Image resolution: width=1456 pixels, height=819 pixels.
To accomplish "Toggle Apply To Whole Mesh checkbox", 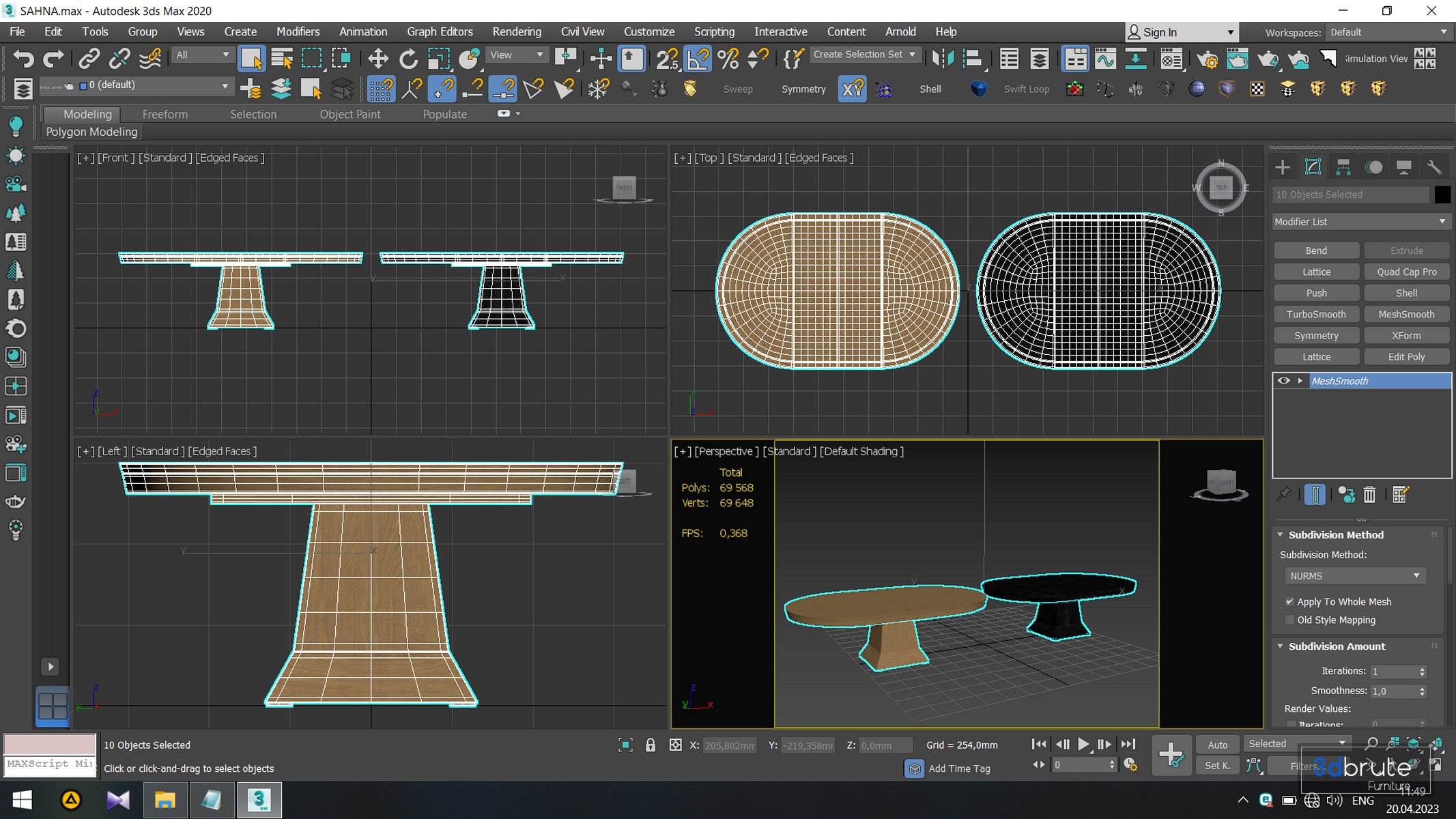I will click(1289, 602).
